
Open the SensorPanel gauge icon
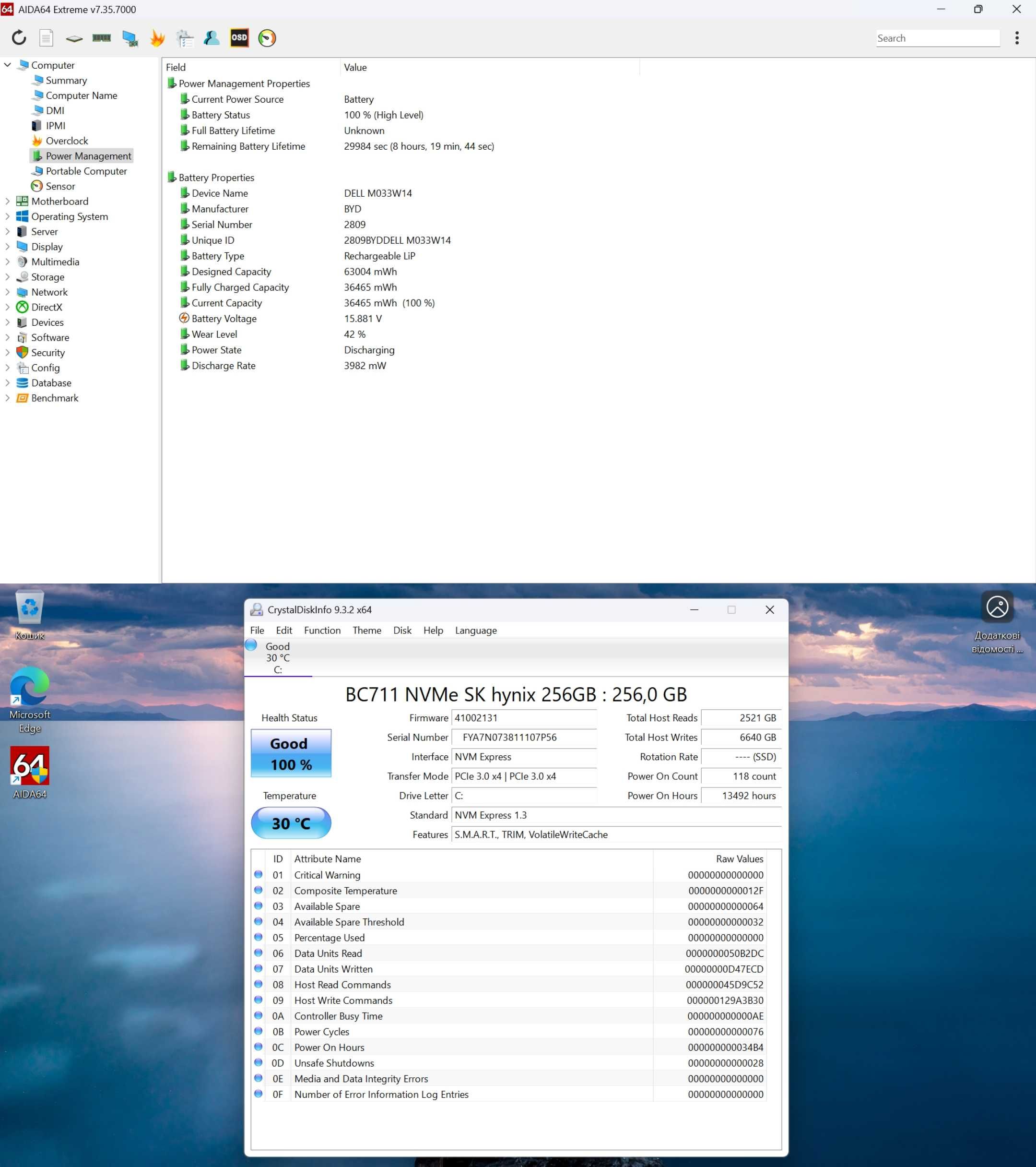pyautogui.click(x=267, y=38)
